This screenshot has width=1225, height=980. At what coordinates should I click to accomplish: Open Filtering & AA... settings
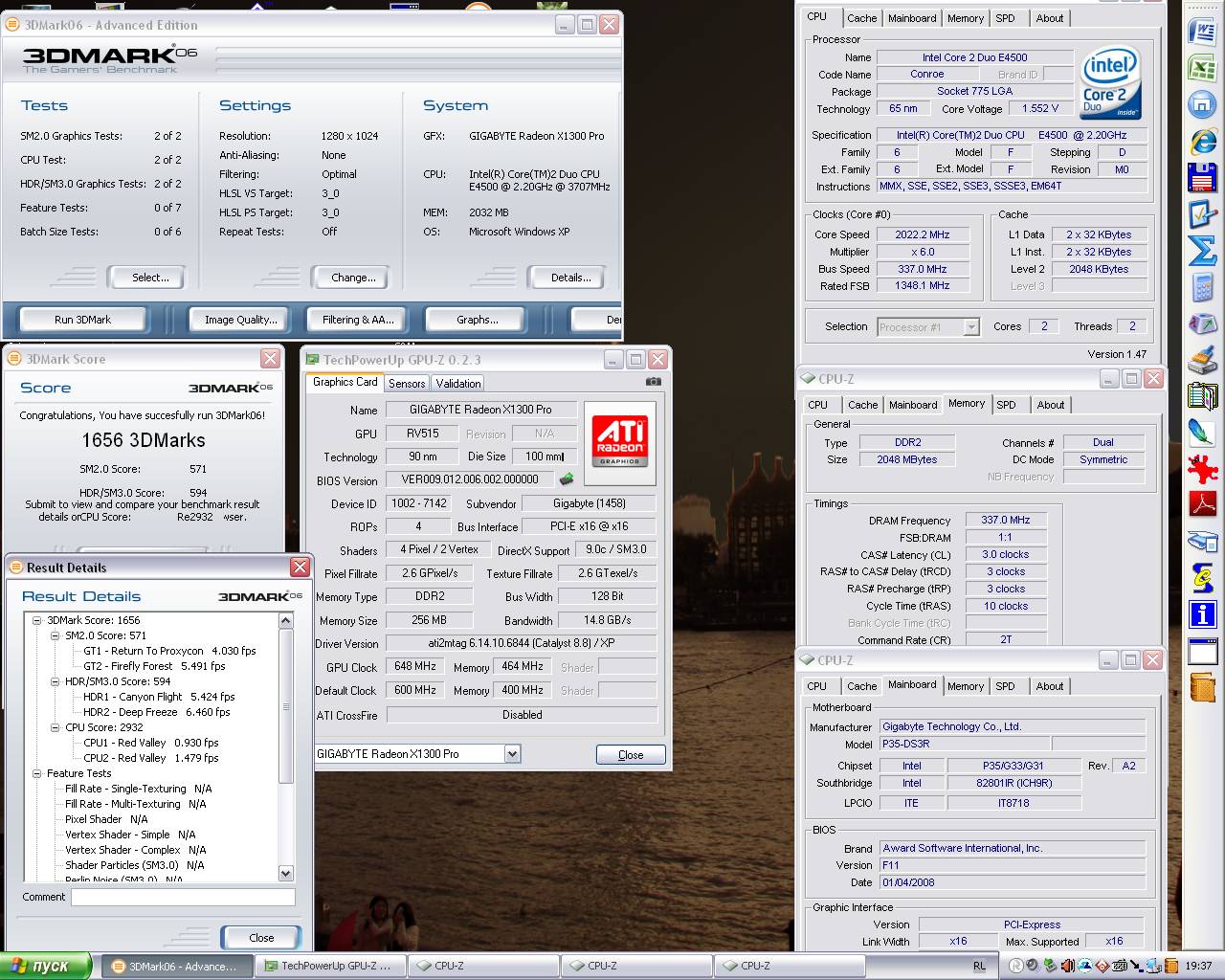point(357,320)
